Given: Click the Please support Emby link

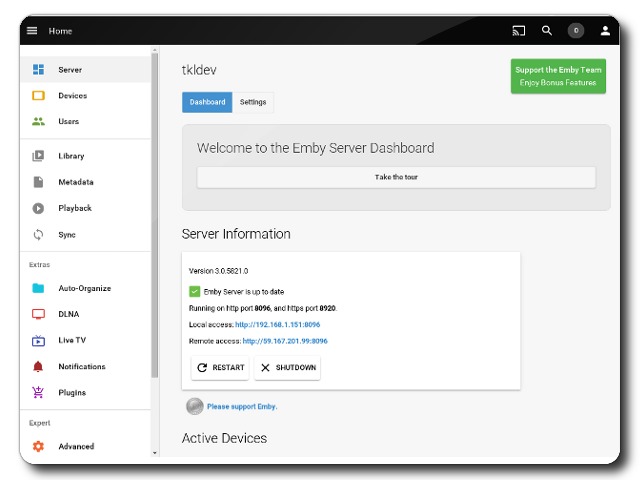Looking at the screenshot, I should (x=242, y=407).
